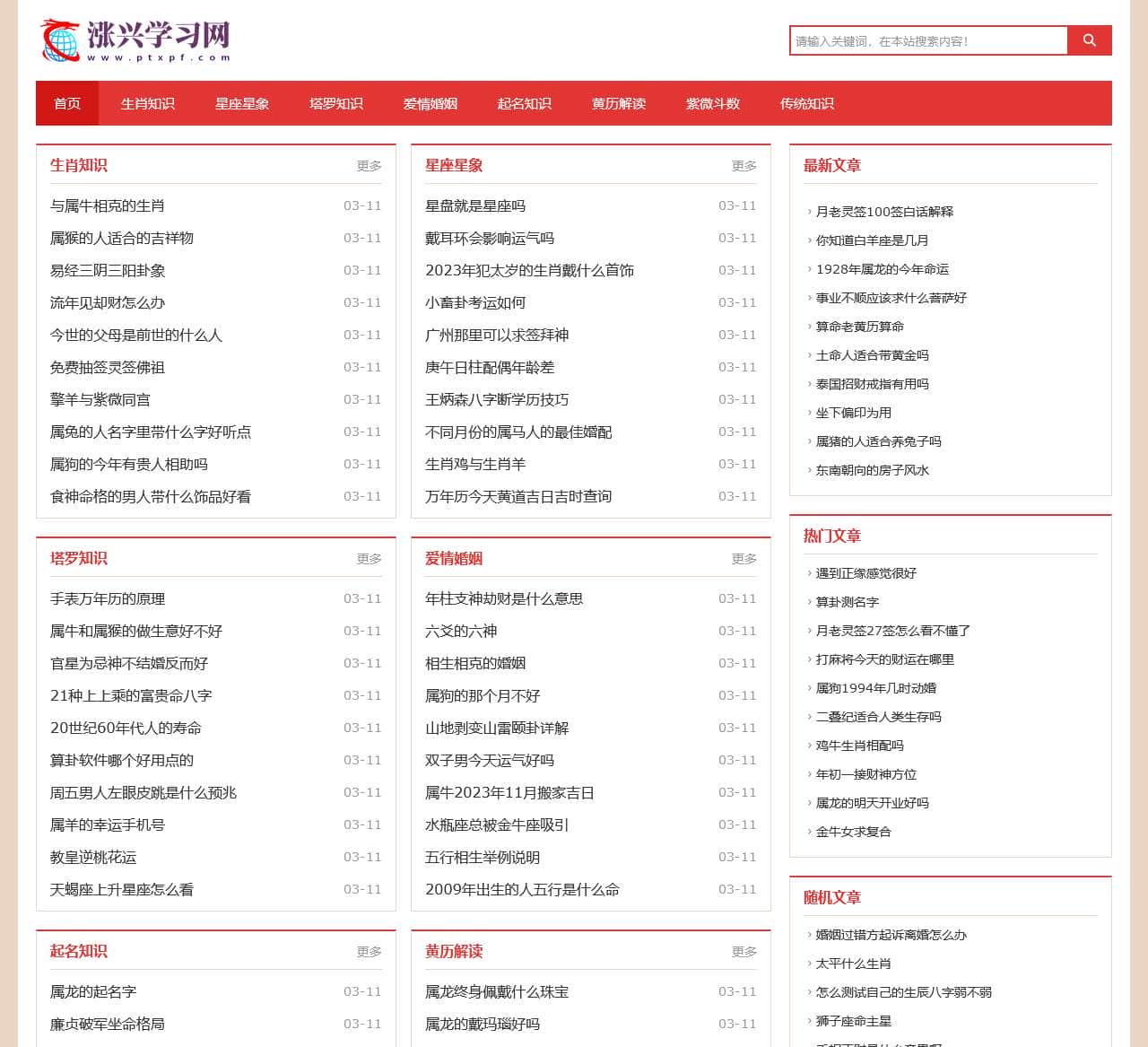1148x1047 pixels.
Task: Open 婚姻过错方起诉离婚怎么办 in 随机文章
Action: tap(891, 935)
